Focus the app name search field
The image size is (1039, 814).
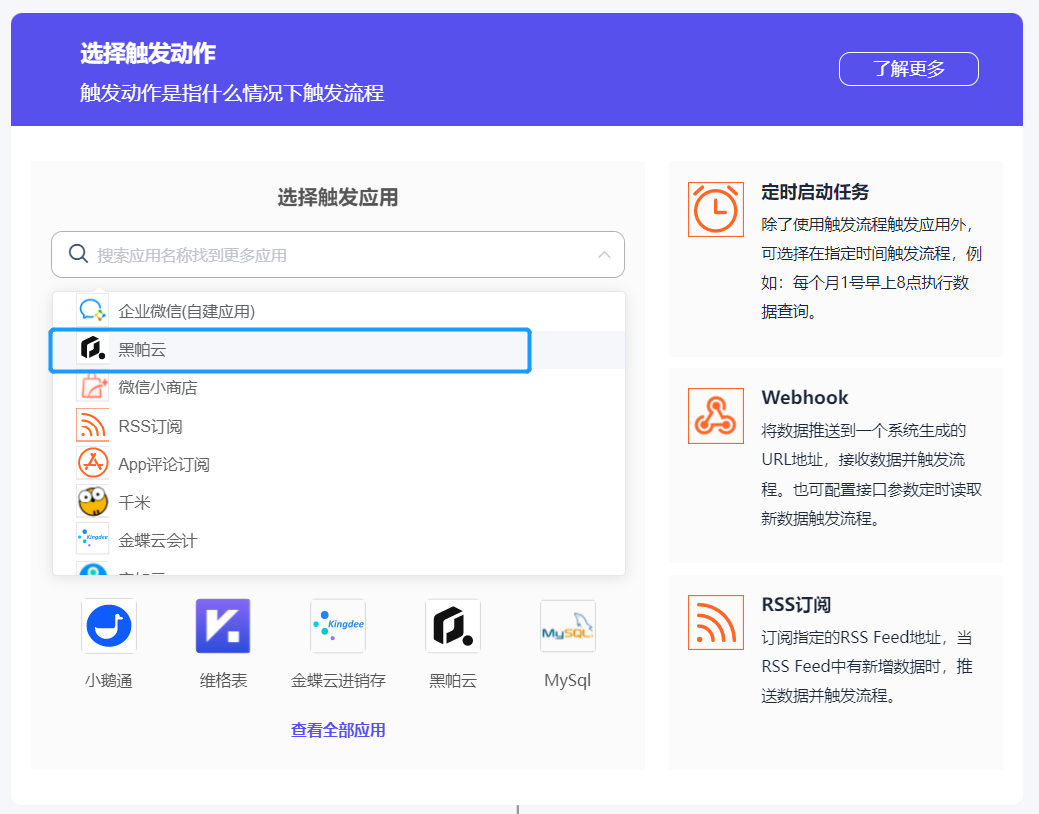coord(338,255)
